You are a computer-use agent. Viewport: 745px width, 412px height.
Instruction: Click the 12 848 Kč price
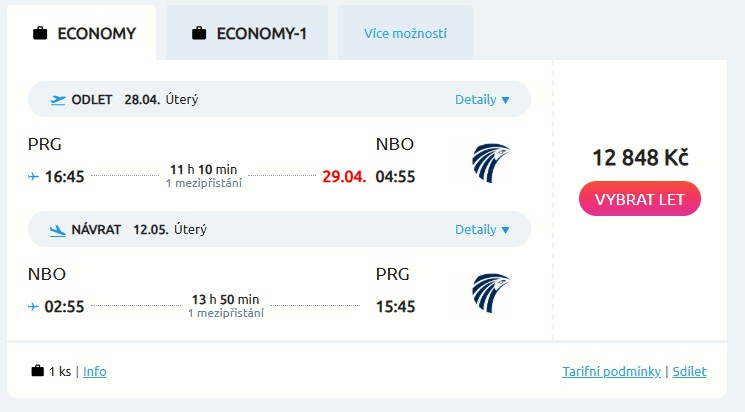point(640,157)
